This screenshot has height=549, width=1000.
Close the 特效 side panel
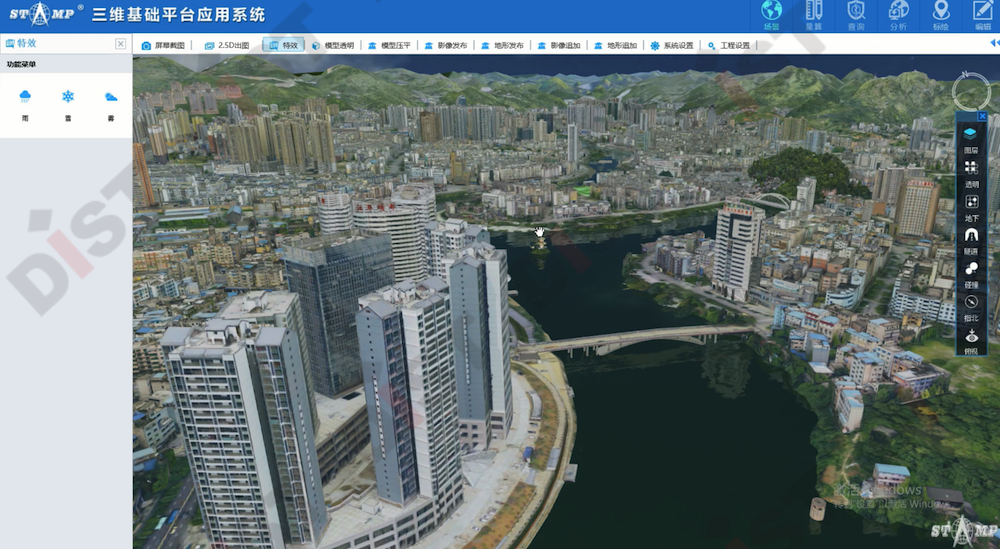(x=121, y=44)
